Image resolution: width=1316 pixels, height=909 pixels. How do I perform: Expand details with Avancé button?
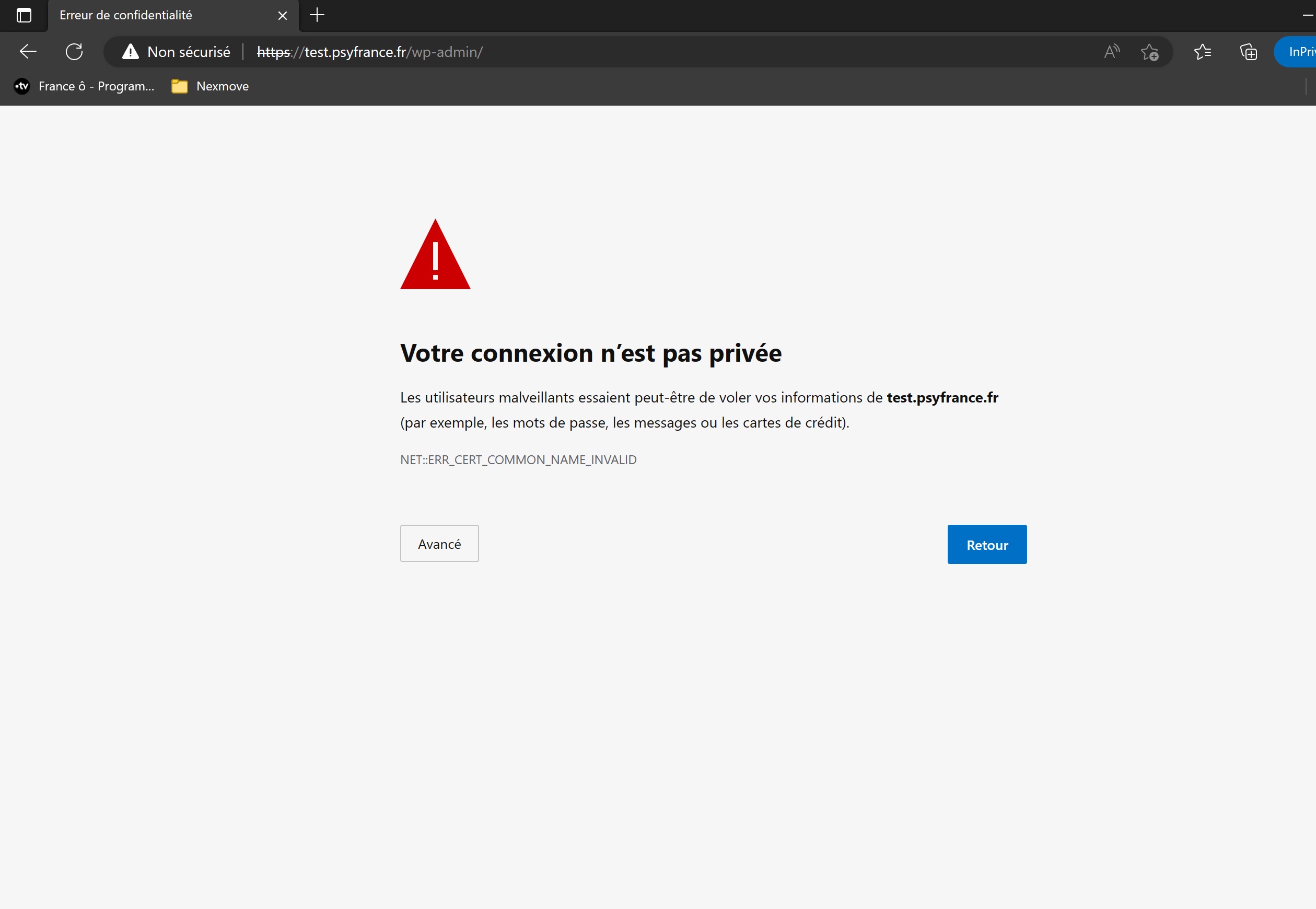439,543
